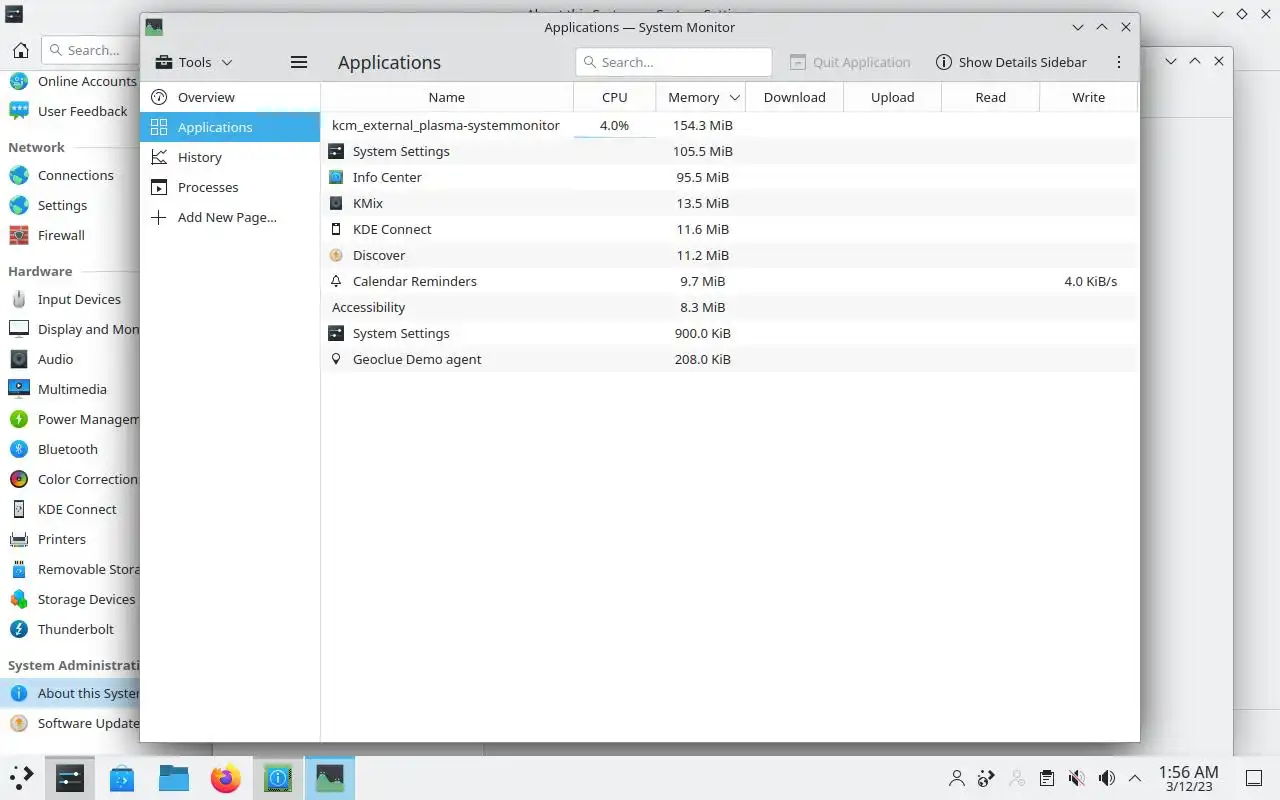
Task: Click the KMix app icon in list
Action: (336, 203)
